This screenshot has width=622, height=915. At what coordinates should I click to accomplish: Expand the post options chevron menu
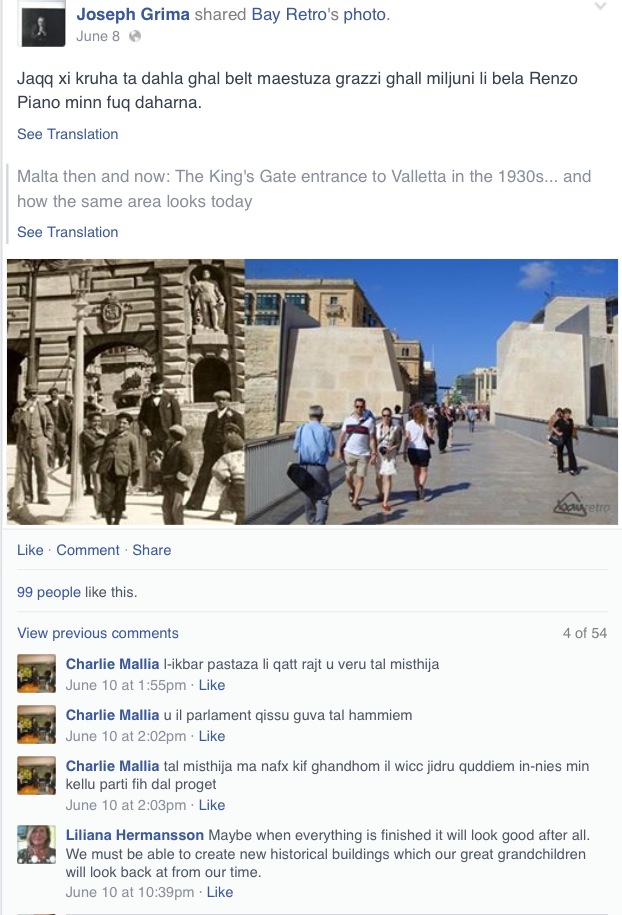pyautogui.click(x=600, y=6)
